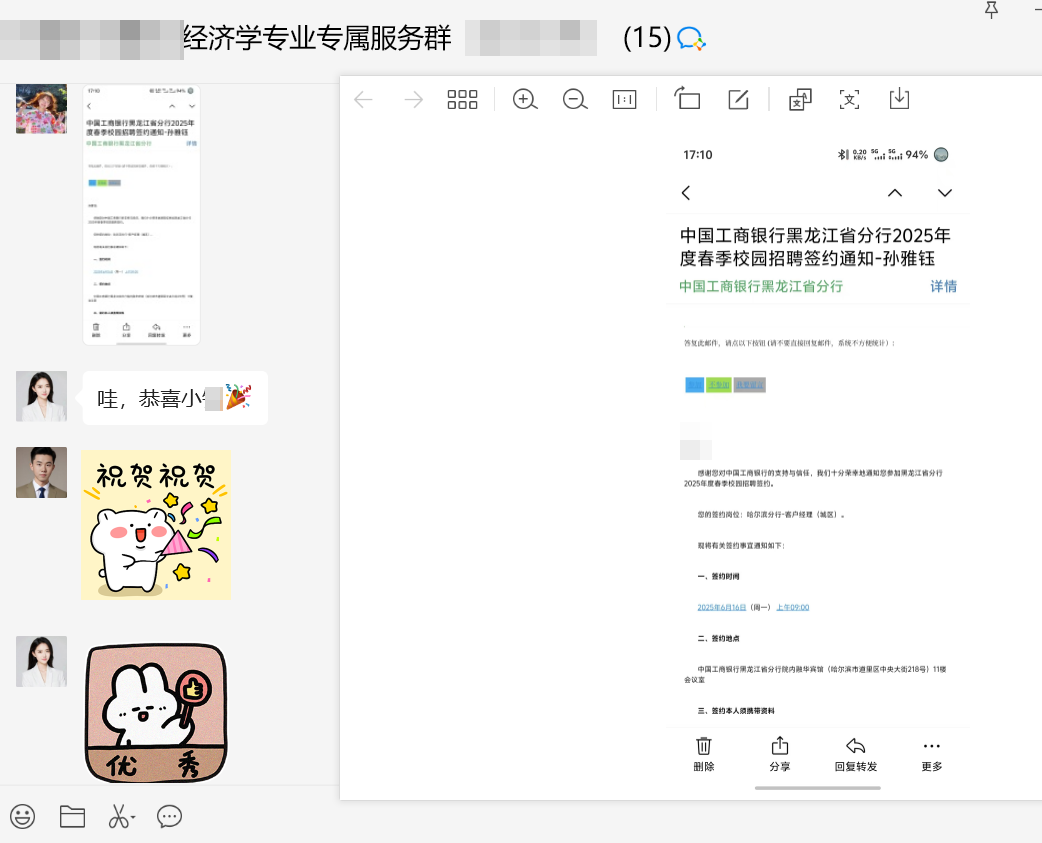Screen dimensions: 1042x843
Task: Click the 祝贺祝贺 bear sticker message
Action: [156, 524]
